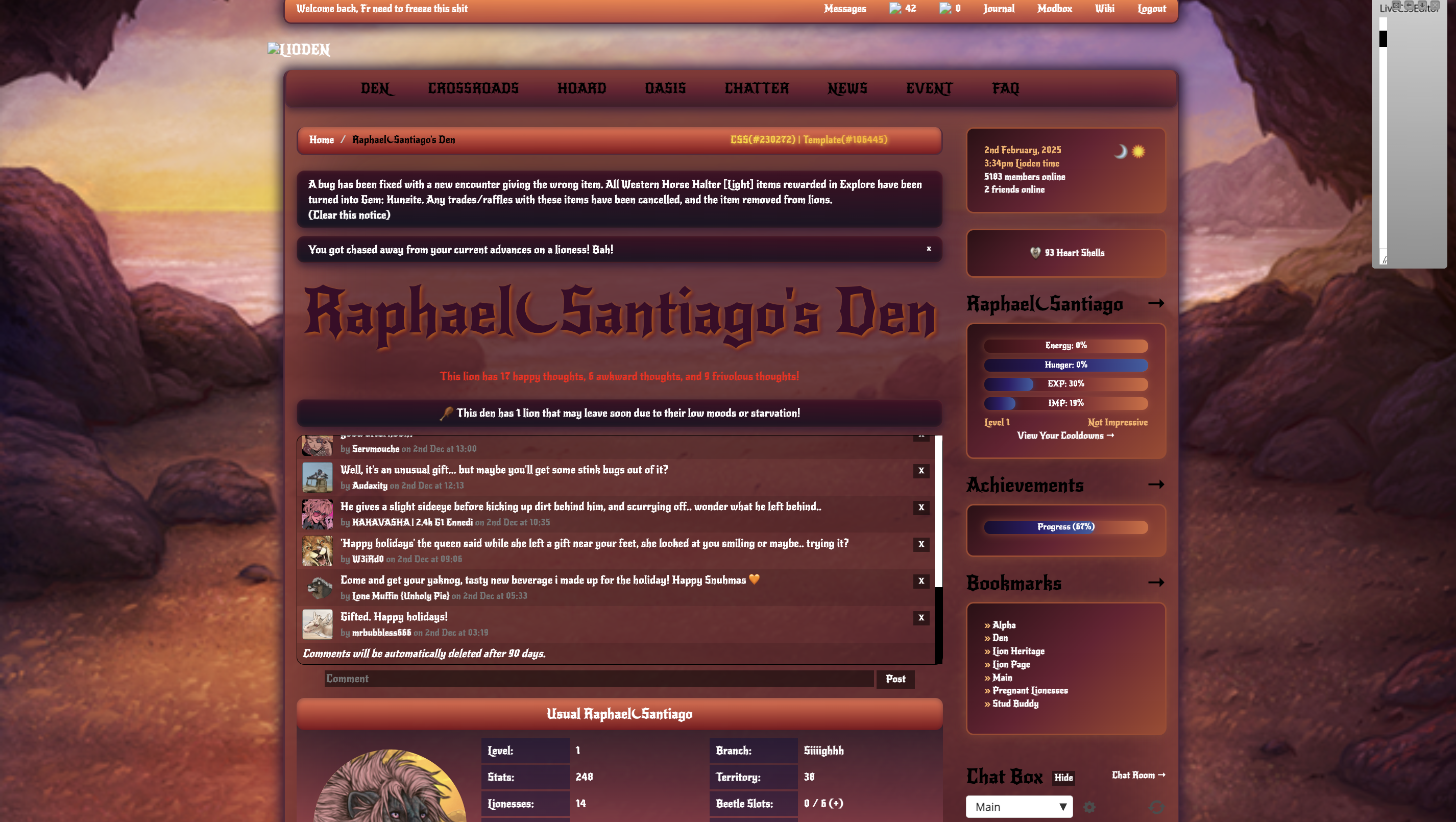Open the CSS(#230272) link
Viewport: 1456px width, 822px height.
763,140
